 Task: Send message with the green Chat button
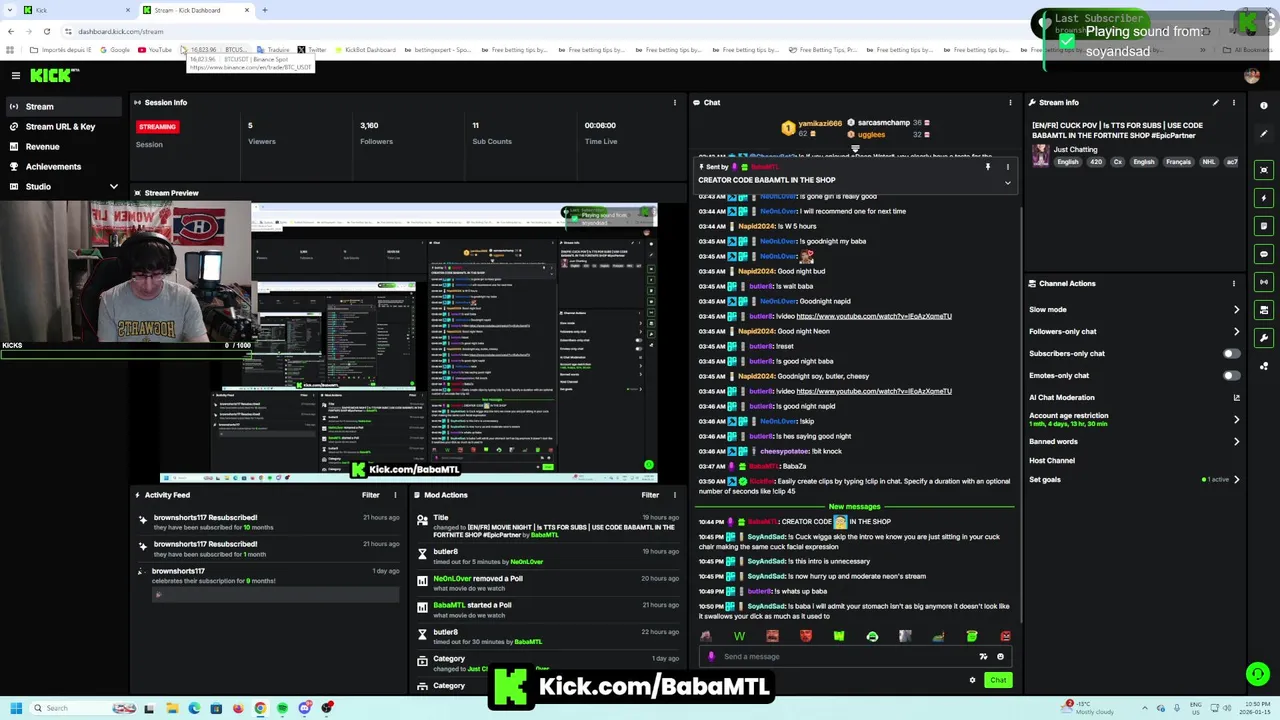(998, 680)
